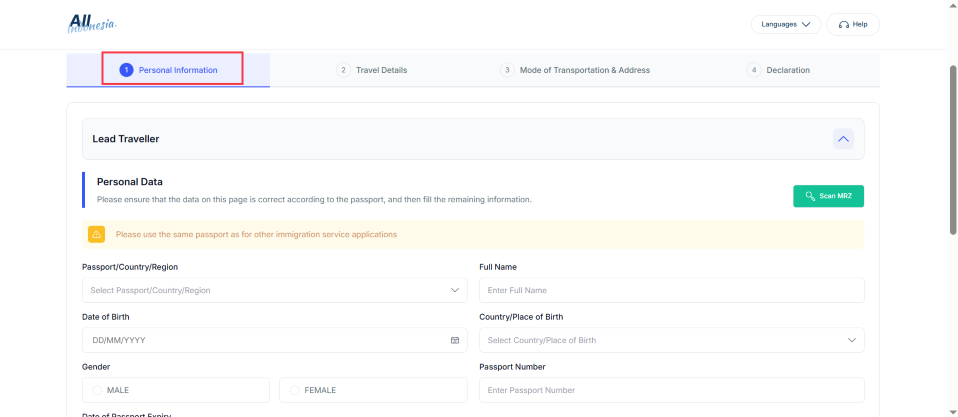Image resolution: width=958 pixels, height=417 pixels.
Task: Click the Lead Traveller heading text
Action: (x=126, y=139)
